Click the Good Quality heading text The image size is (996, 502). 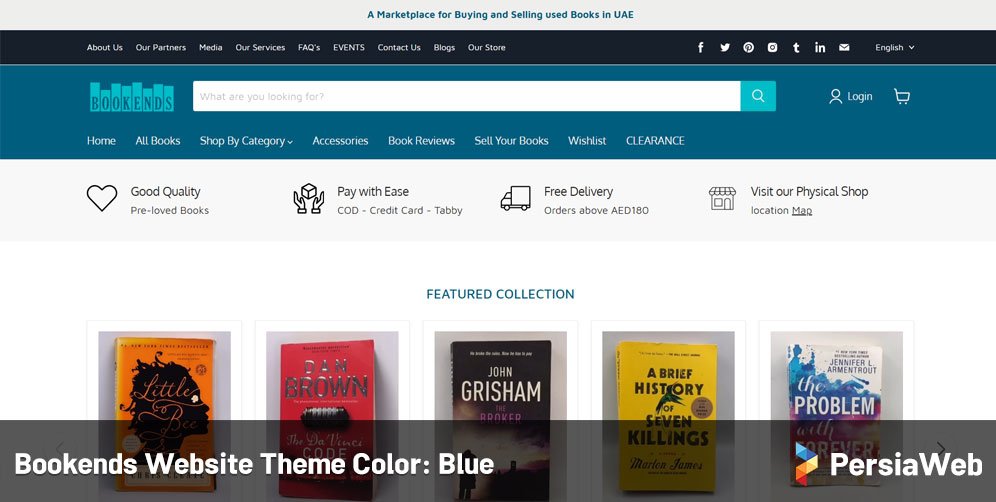[x=165, y=191]
